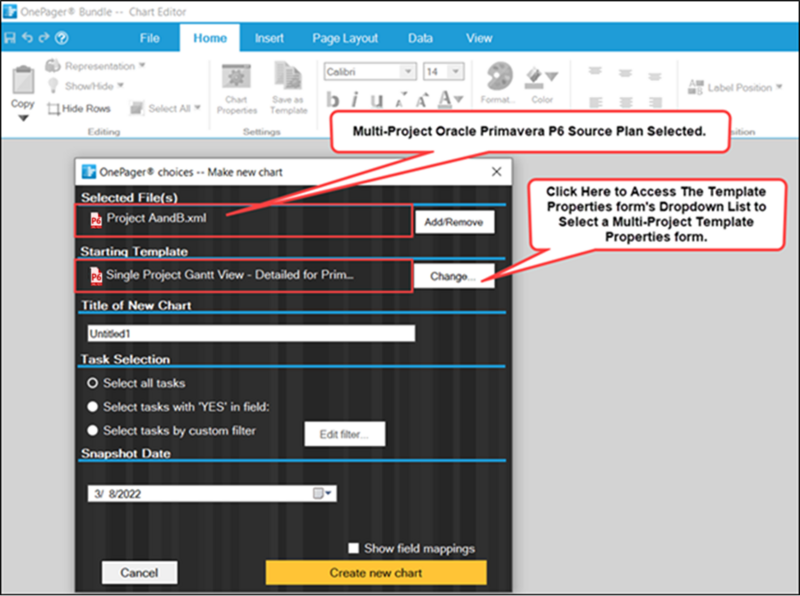Open the snapshot date calendar dropdown
The height and width of the screenshot is (596, 800).
point(322,493)
